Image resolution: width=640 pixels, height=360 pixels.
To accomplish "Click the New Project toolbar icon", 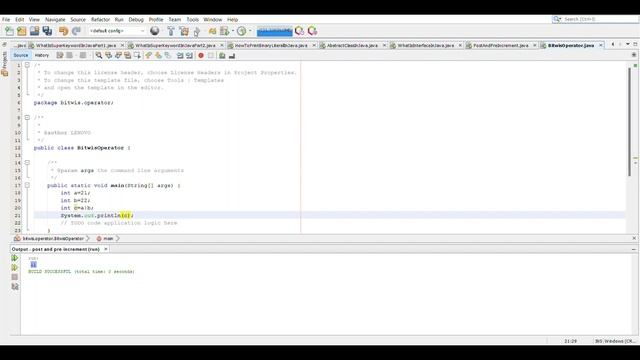I will [x=22, y=31].
